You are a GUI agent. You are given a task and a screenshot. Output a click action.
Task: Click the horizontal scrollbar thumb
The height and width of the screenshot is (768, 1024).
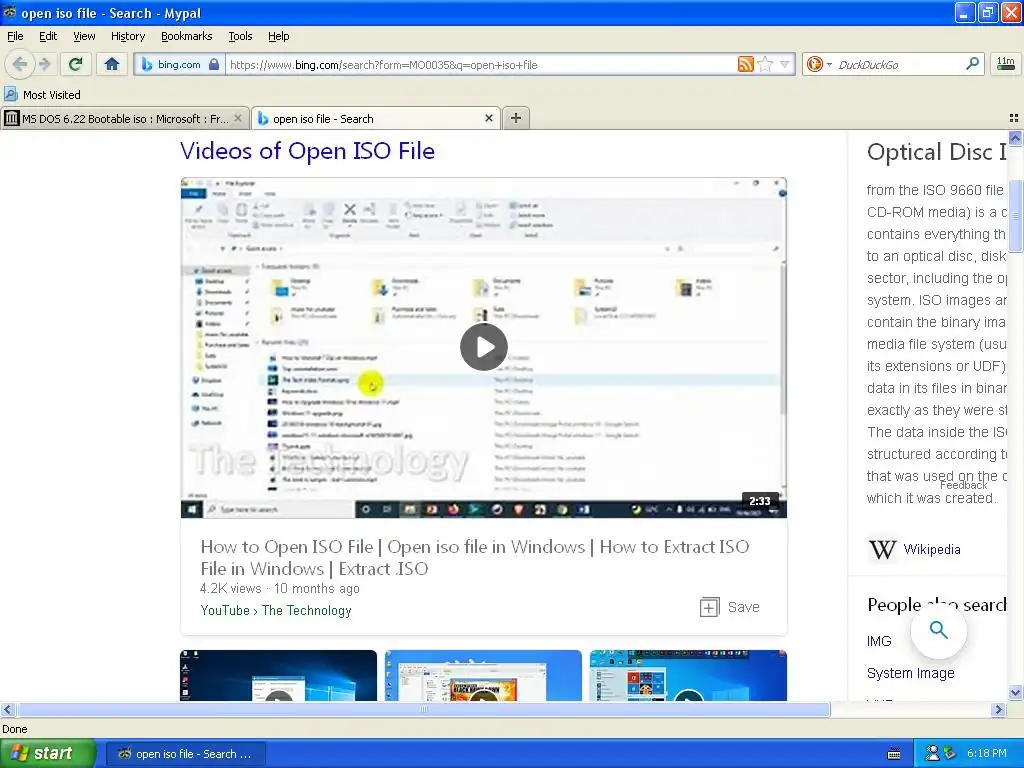tap(424, 709)
